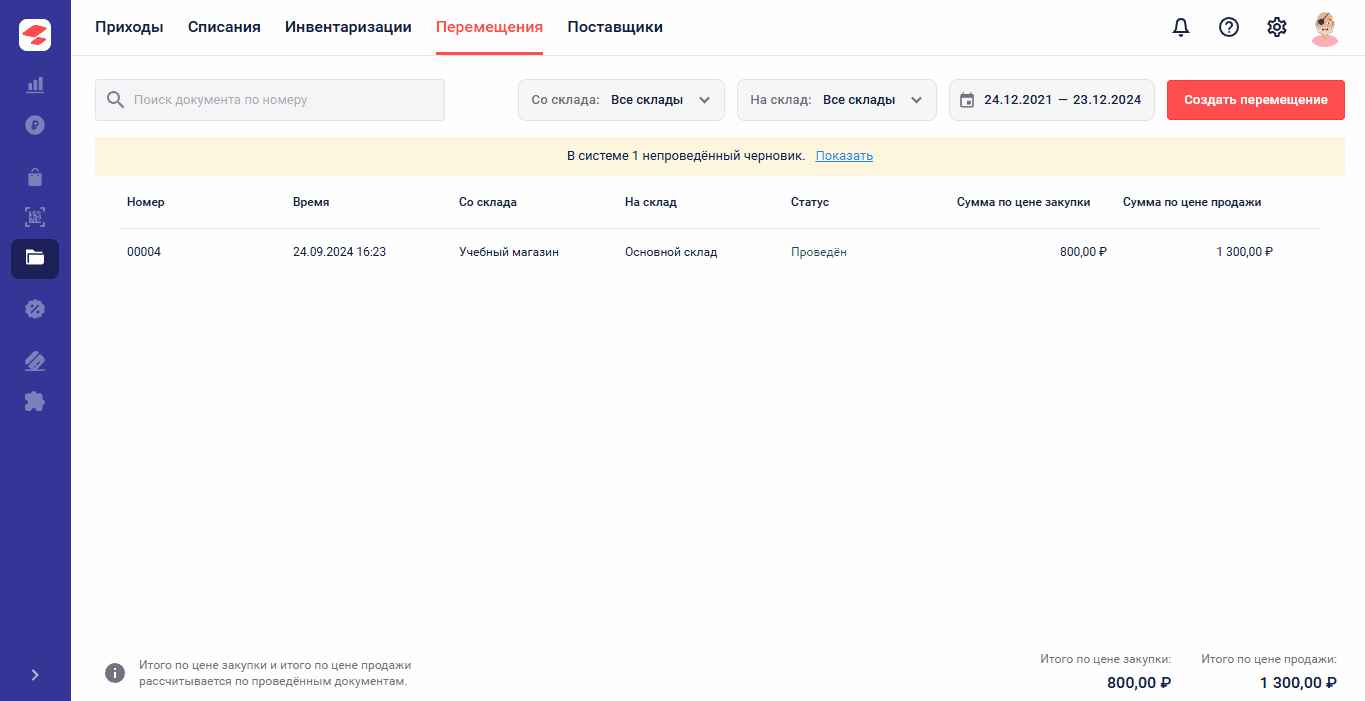Click the Время column header
Viewport: 1365px width, 701px height.
click(311, 202)
